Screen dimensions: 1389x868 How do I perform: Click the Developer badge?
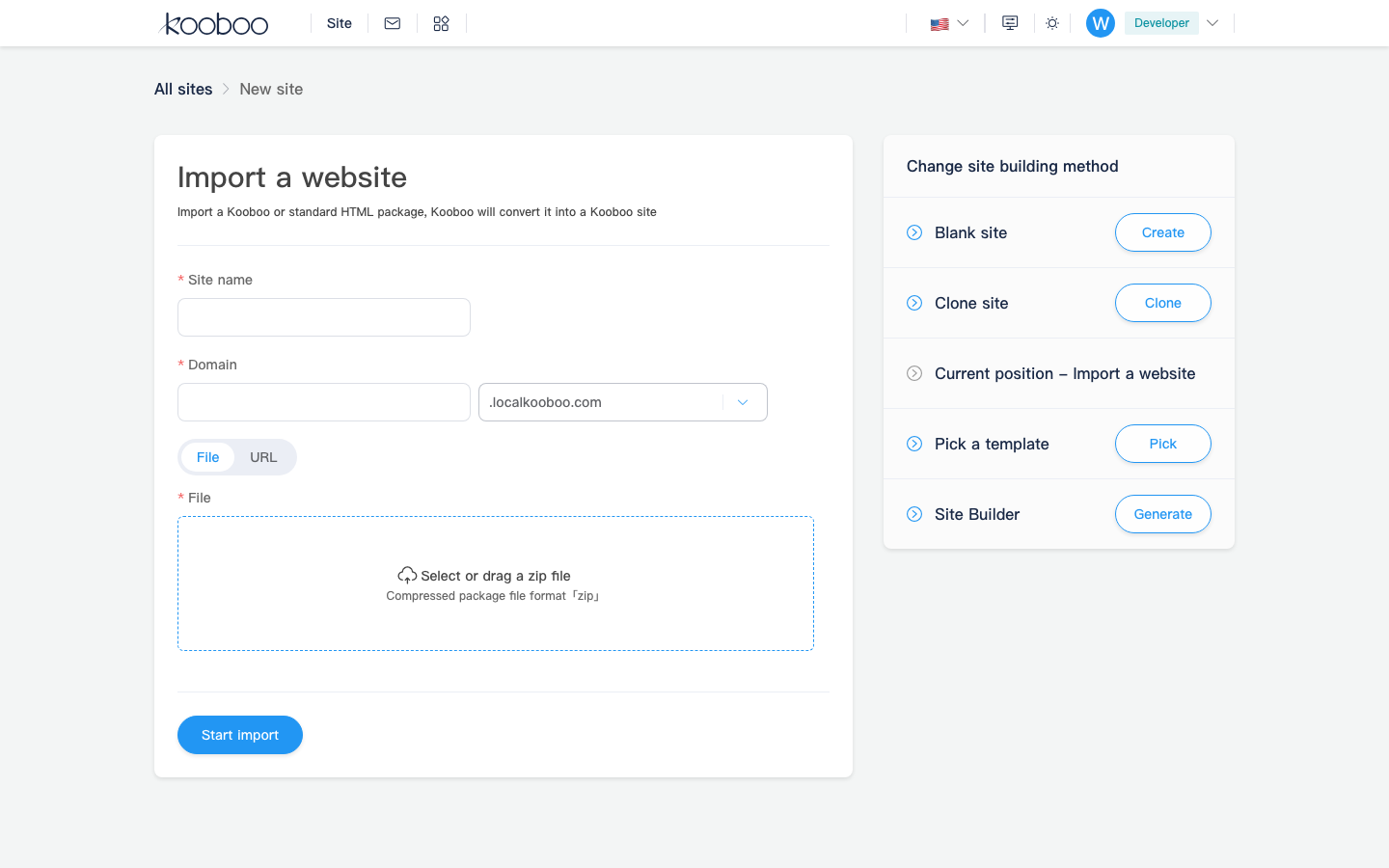pos(1161,23)
